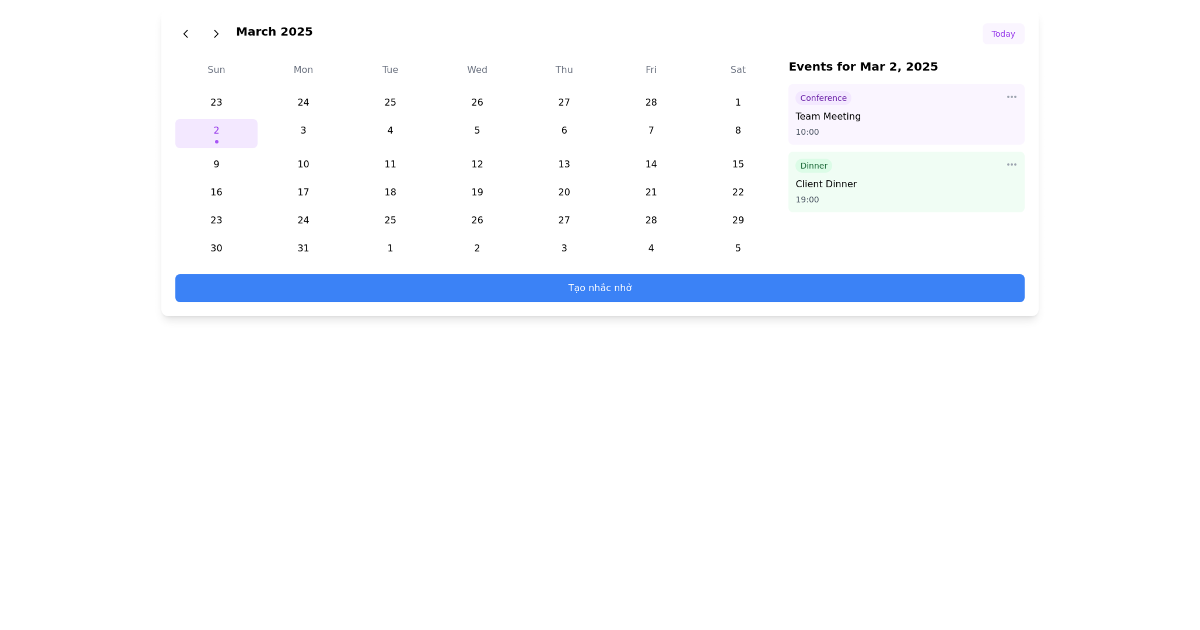Click the Events for Mar 2, 2025 heading
Screen dimensions: 1200x630
(863, 66)
